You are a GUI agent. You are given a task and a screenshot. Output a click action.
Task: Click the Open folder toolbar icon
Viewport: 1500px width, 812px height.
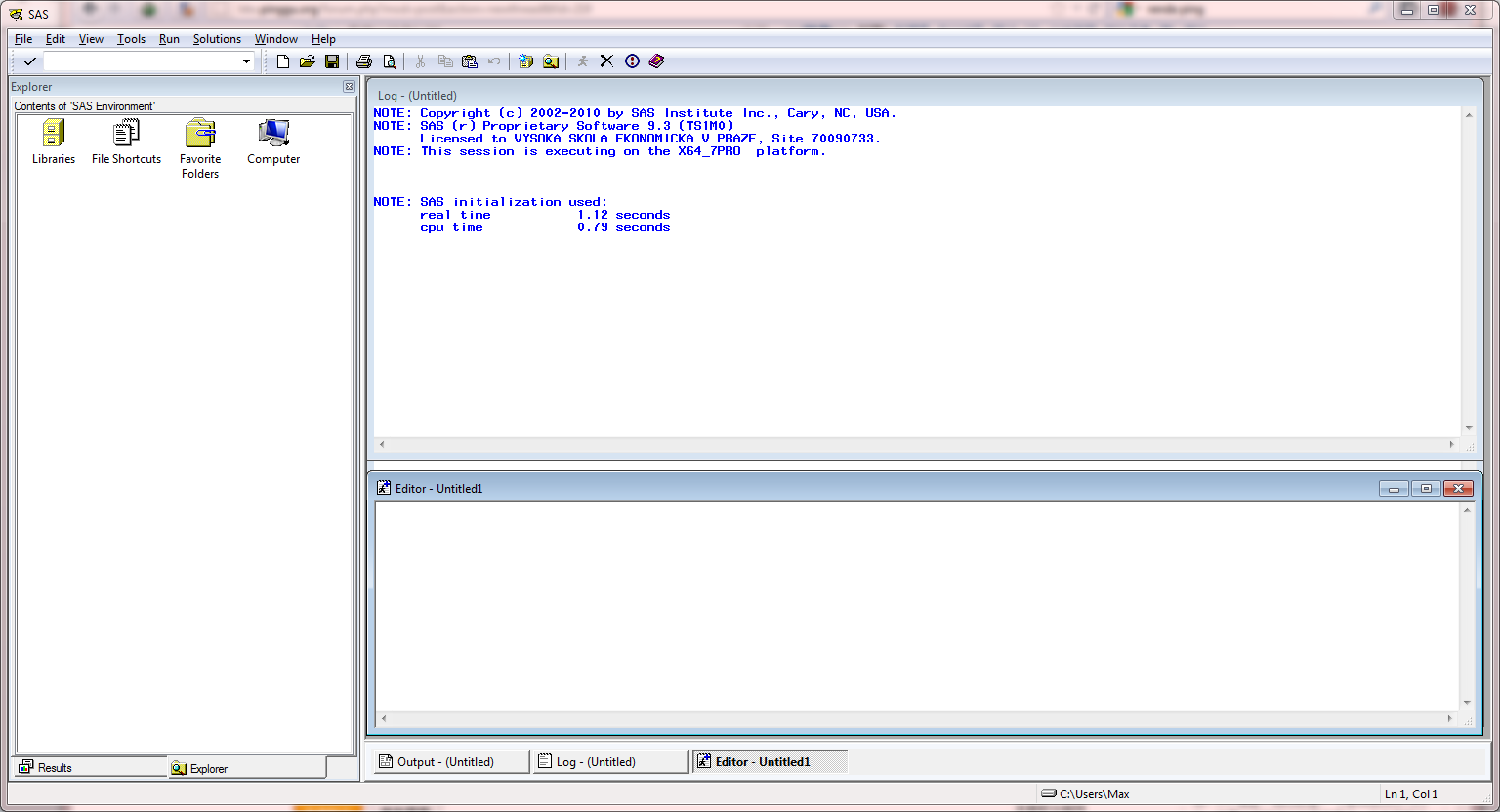pos(307,61)
